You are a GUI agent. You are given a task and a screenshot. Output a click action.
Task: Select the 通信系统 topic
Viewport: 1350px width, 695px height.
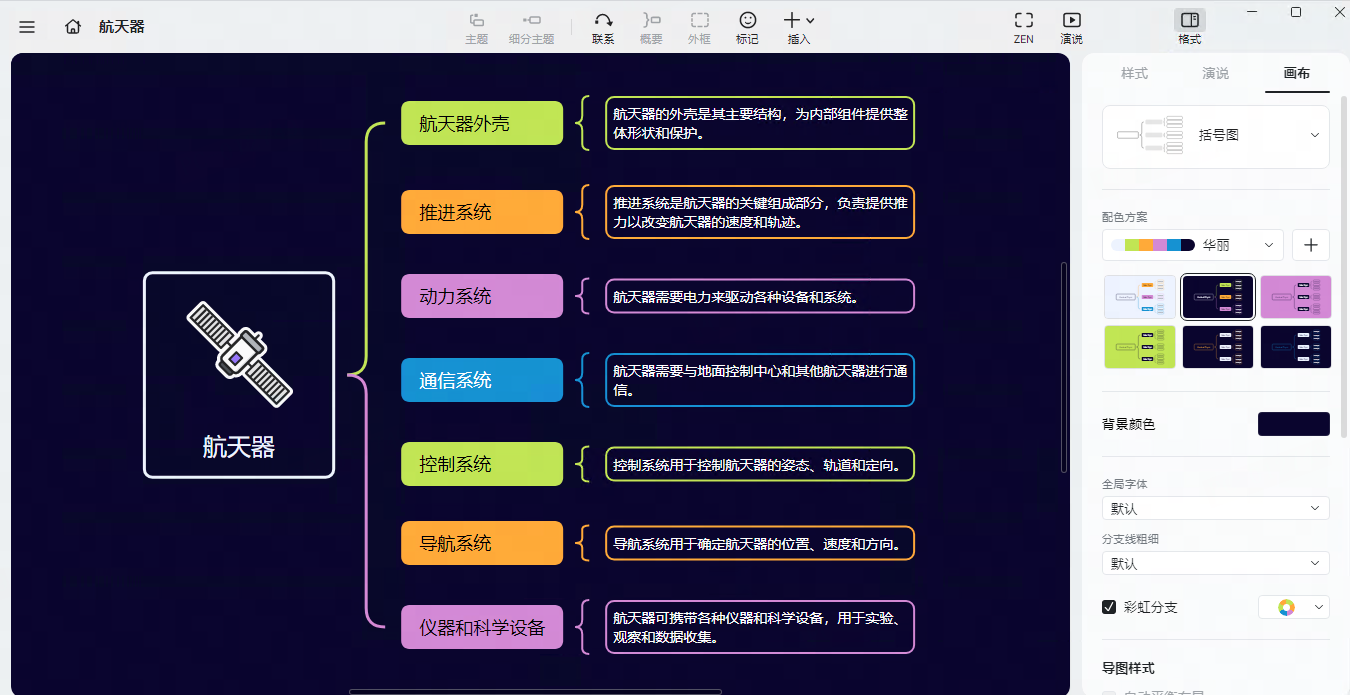pos(482,380)
